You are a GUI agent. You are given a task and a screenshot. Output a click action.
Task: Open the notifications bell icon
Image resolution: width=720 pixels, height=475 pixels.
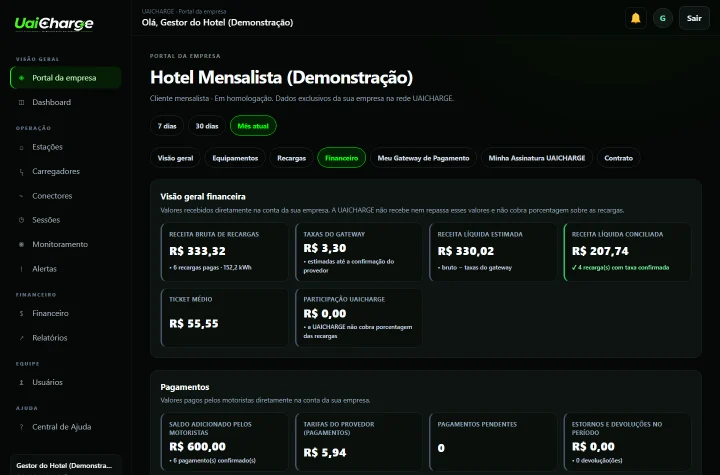(x=636, y=18)
